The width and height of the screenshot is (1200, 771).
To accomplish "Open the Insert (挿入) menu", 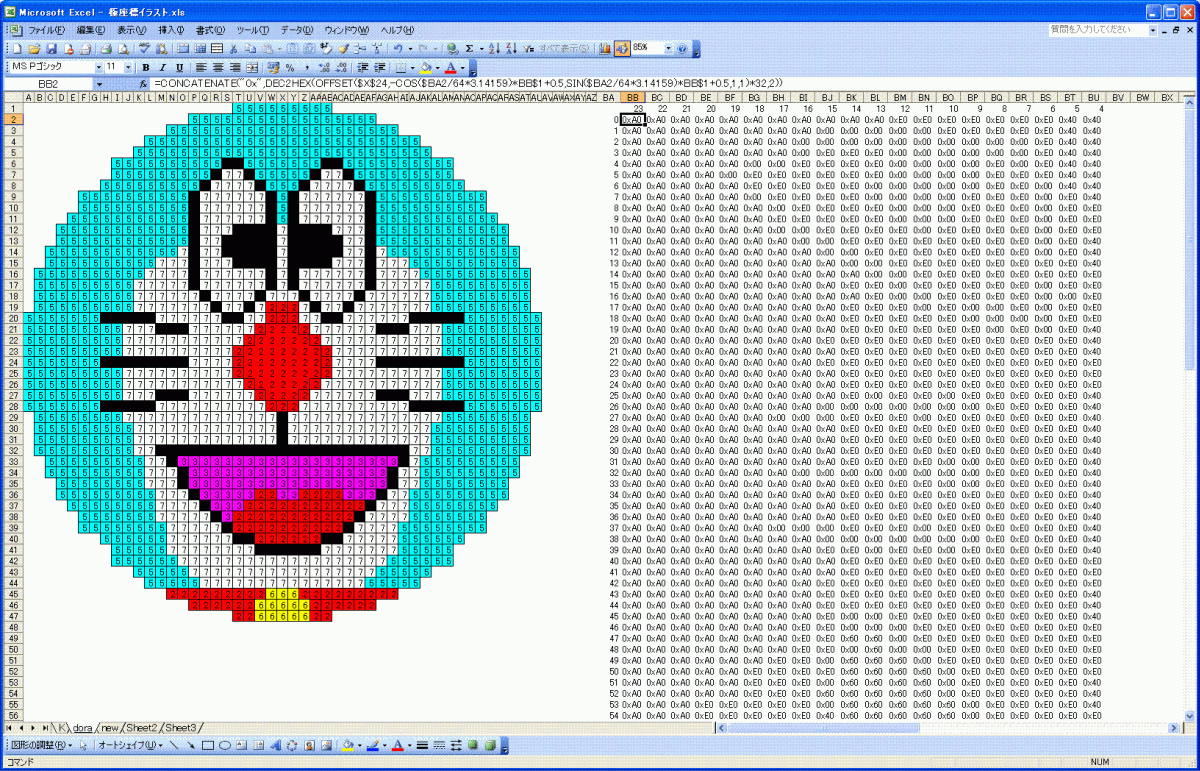I will click(172, 30).
